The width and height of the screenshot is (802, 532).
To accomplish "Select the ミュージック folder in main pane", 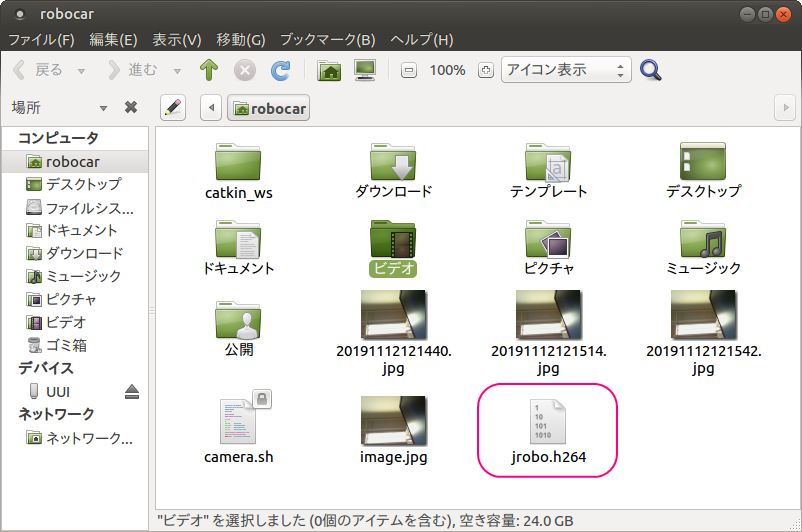I will pos(703,248).
